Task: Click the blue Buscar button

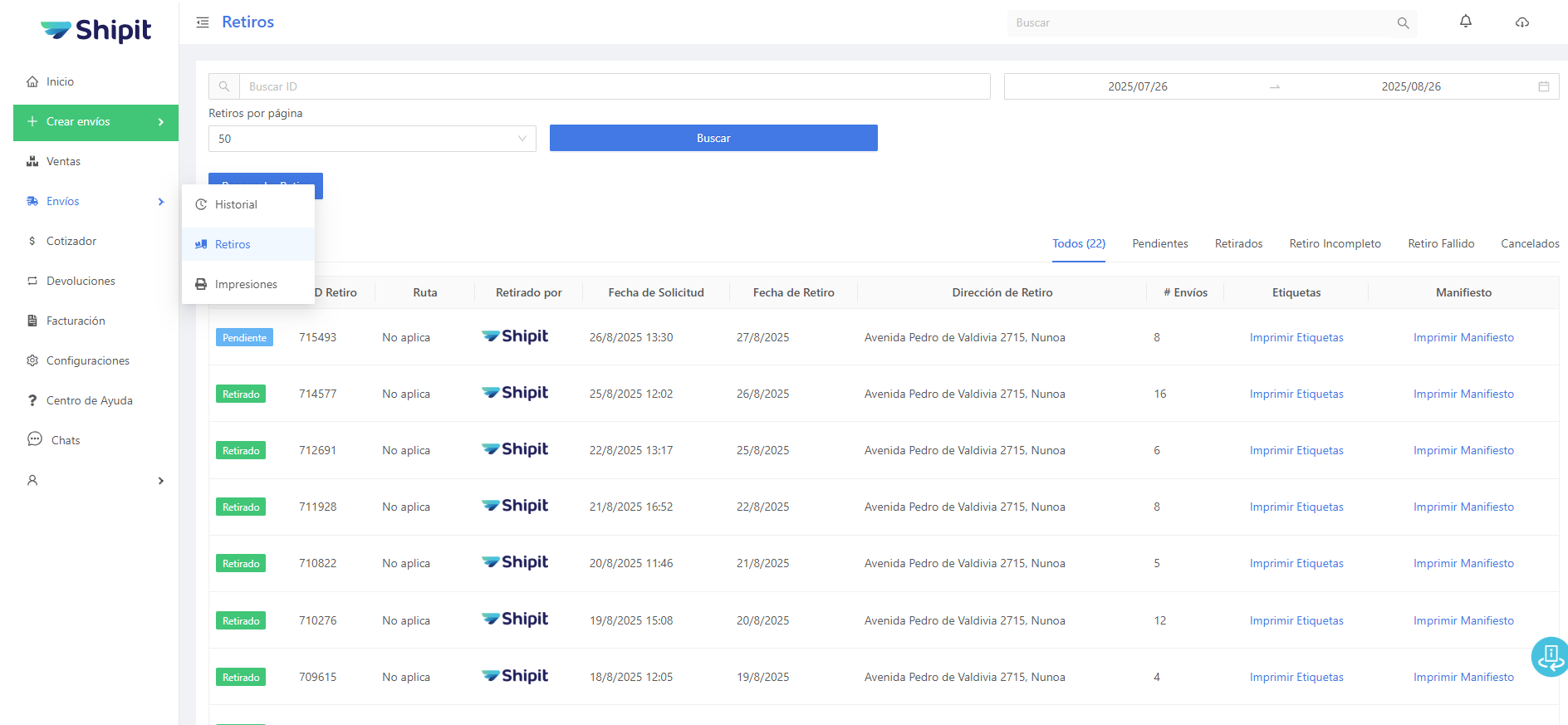Action: [713, 138]
